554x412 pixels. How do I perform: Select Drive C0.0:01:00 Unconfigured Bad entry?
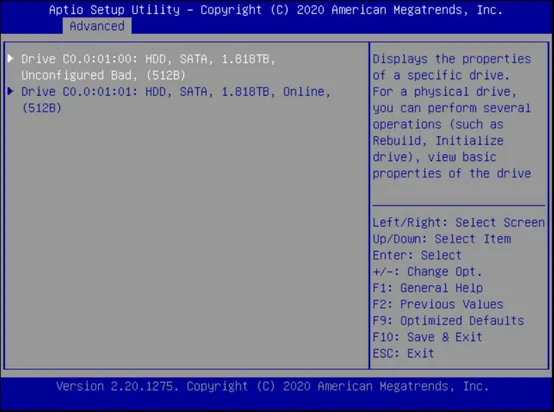coord(148,67)
